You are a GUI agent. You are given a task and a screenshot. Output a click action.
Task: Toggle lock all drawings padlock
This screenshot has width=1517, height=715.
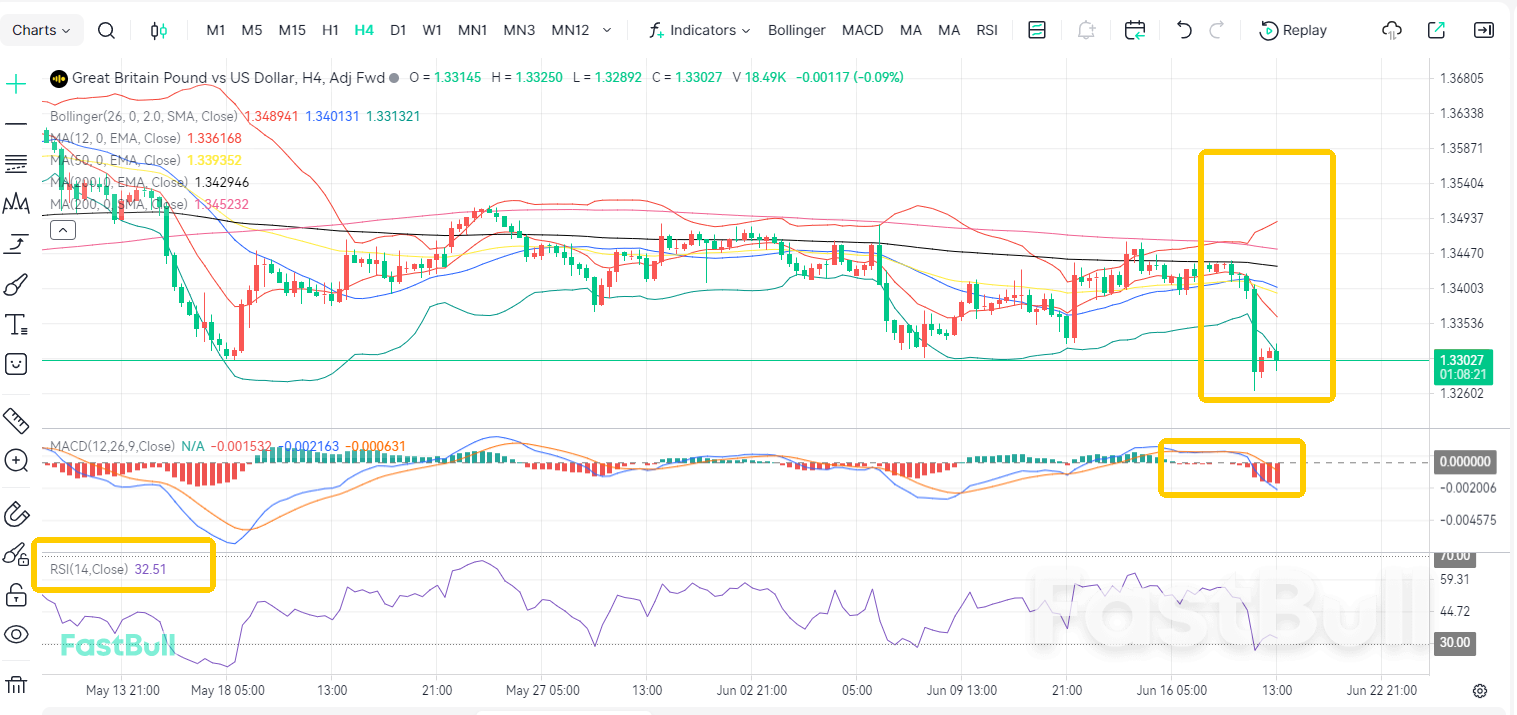16,595
